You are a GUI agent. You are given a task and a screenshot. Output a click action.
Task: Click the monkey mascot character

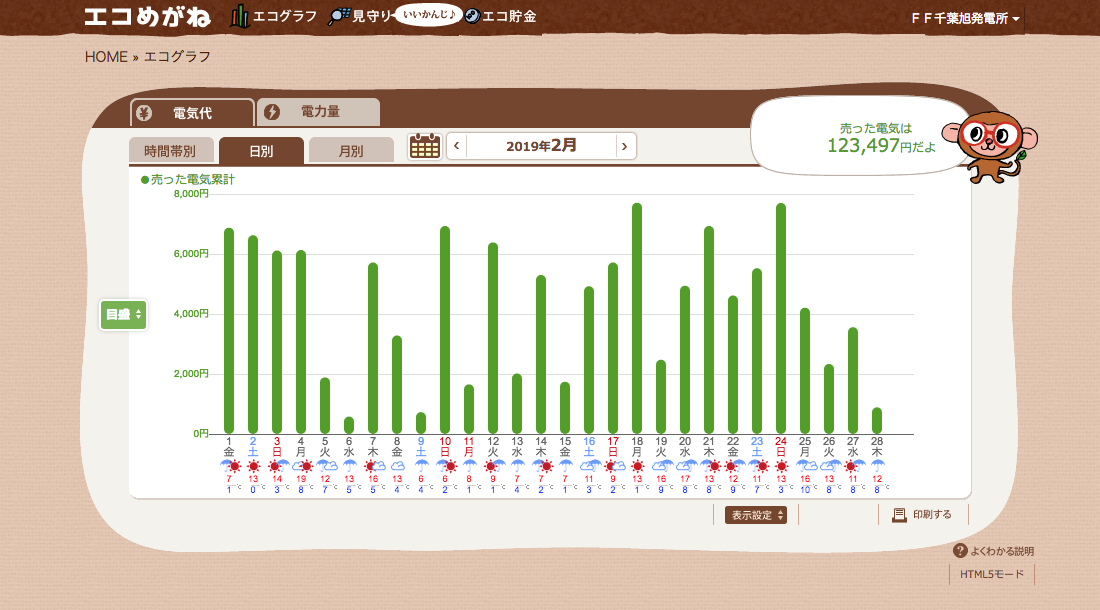click(x=991, y=146)
